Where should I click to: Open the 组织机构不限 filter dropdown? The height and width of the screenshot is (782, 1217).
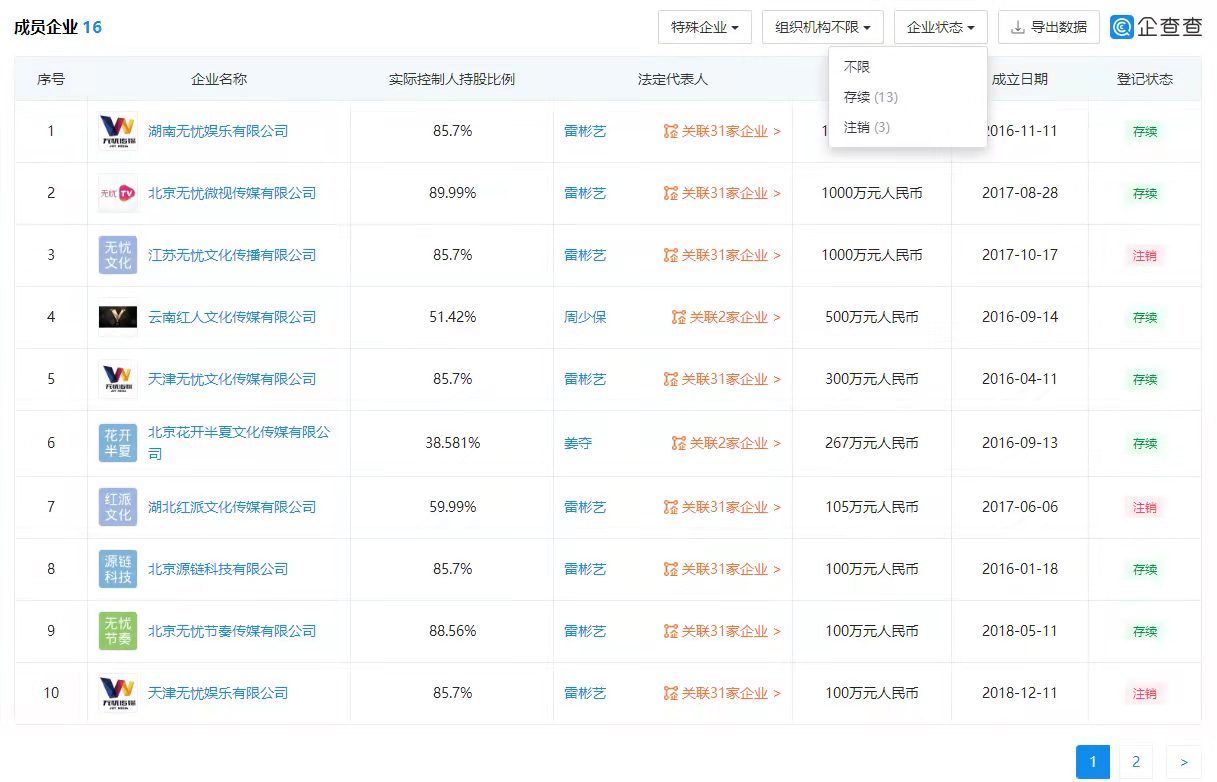coord(823,27)
